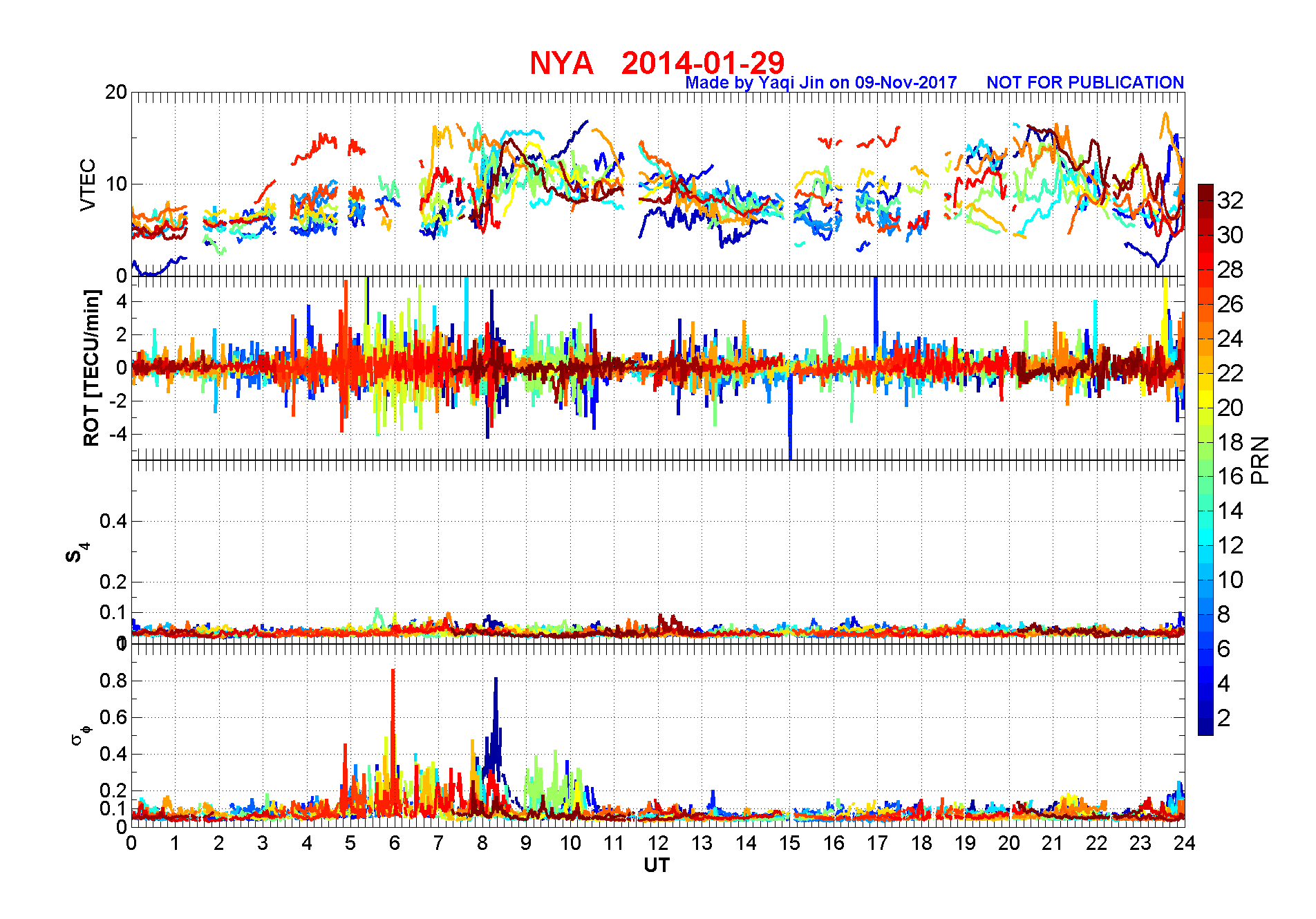Click the plot title "NYA 2014-01-29"
1316x919 pixels.
click(657, 63)
